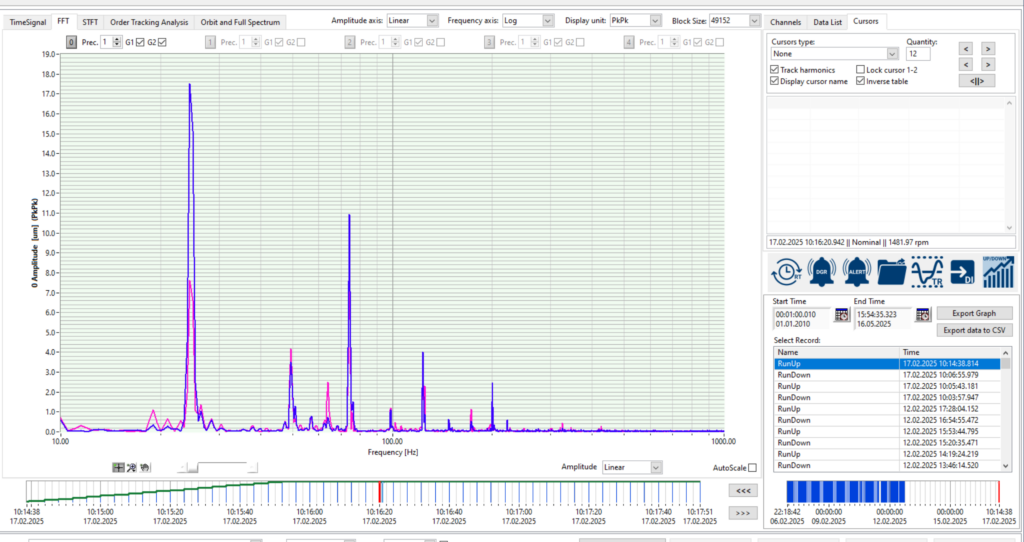Open the blue folder export icon

[x=891, y=272]
